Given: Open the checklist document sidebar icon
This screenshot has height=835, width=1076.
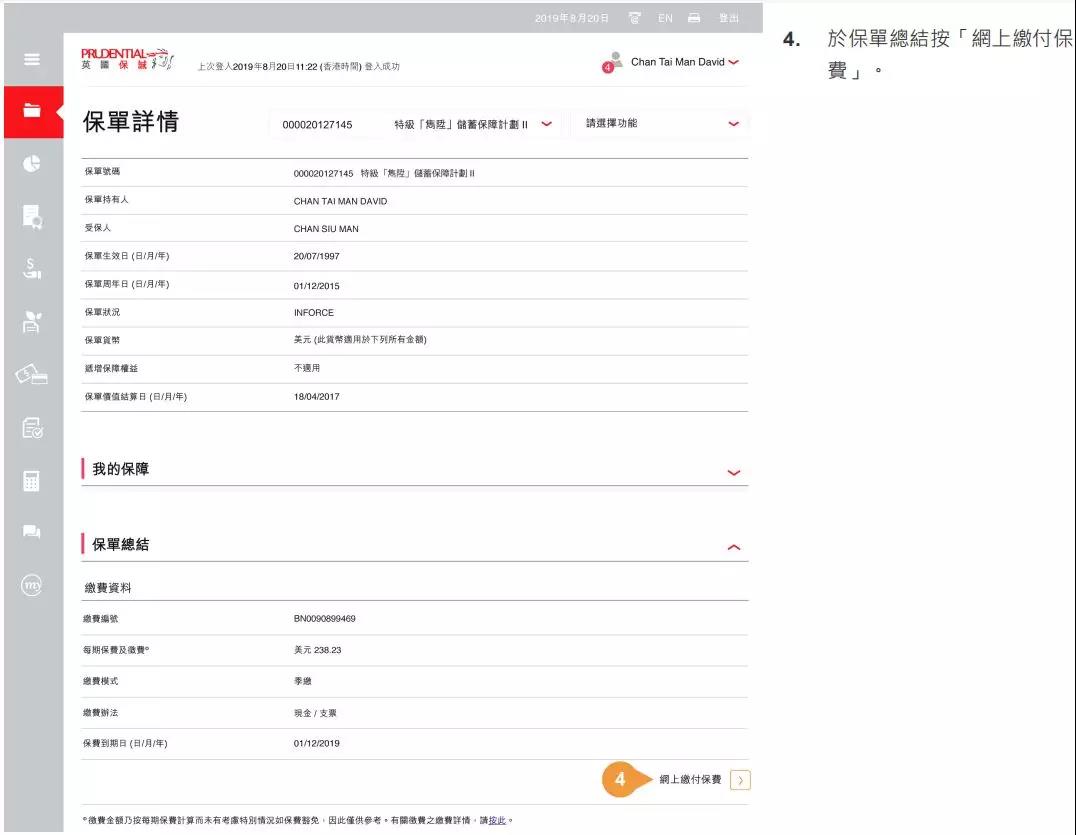Looking at the screenshot, I should pos(32,427).
